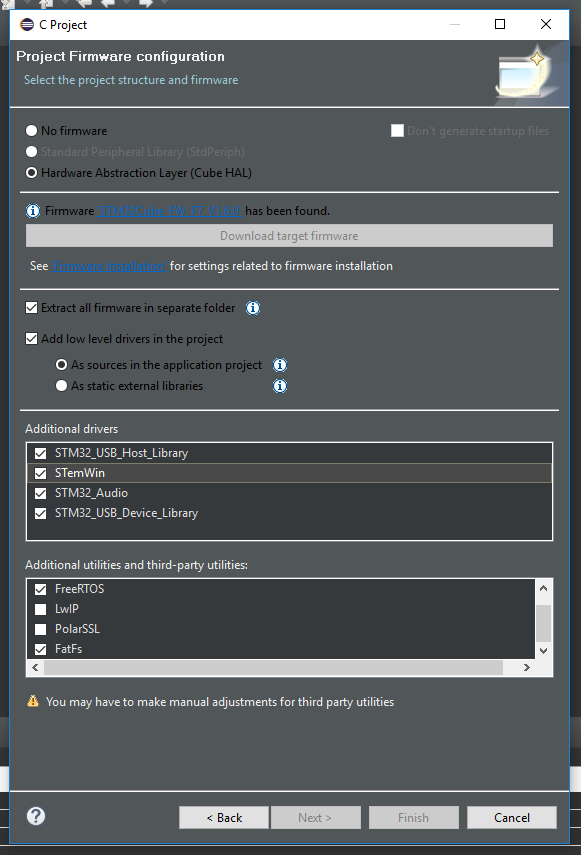Viewport: 581px width, 855px height.
Task: Click the utilities list scroll right arrow
Action: coord(526,667)
